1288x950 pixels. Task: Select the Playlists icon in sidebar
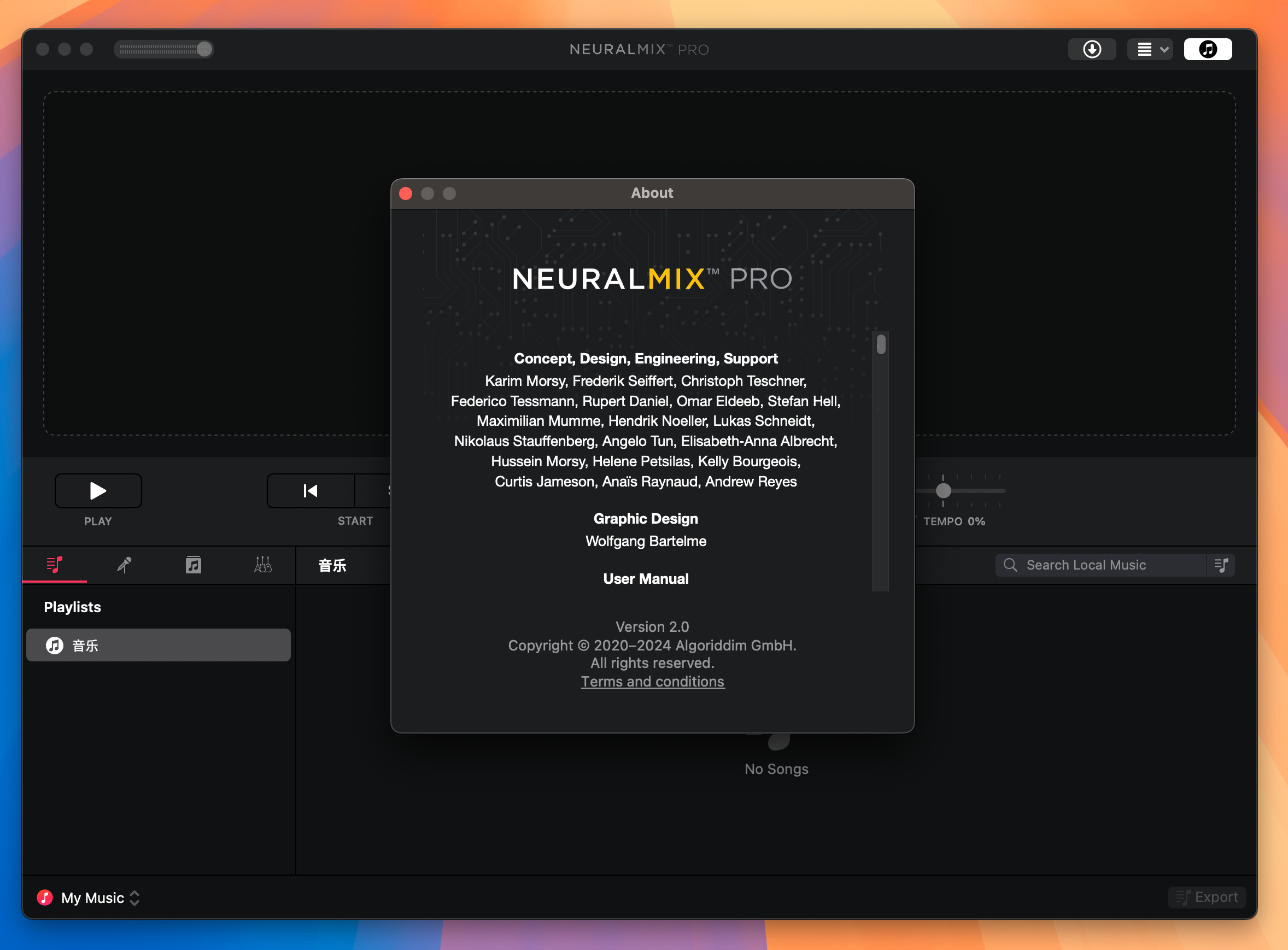(55, 565)
